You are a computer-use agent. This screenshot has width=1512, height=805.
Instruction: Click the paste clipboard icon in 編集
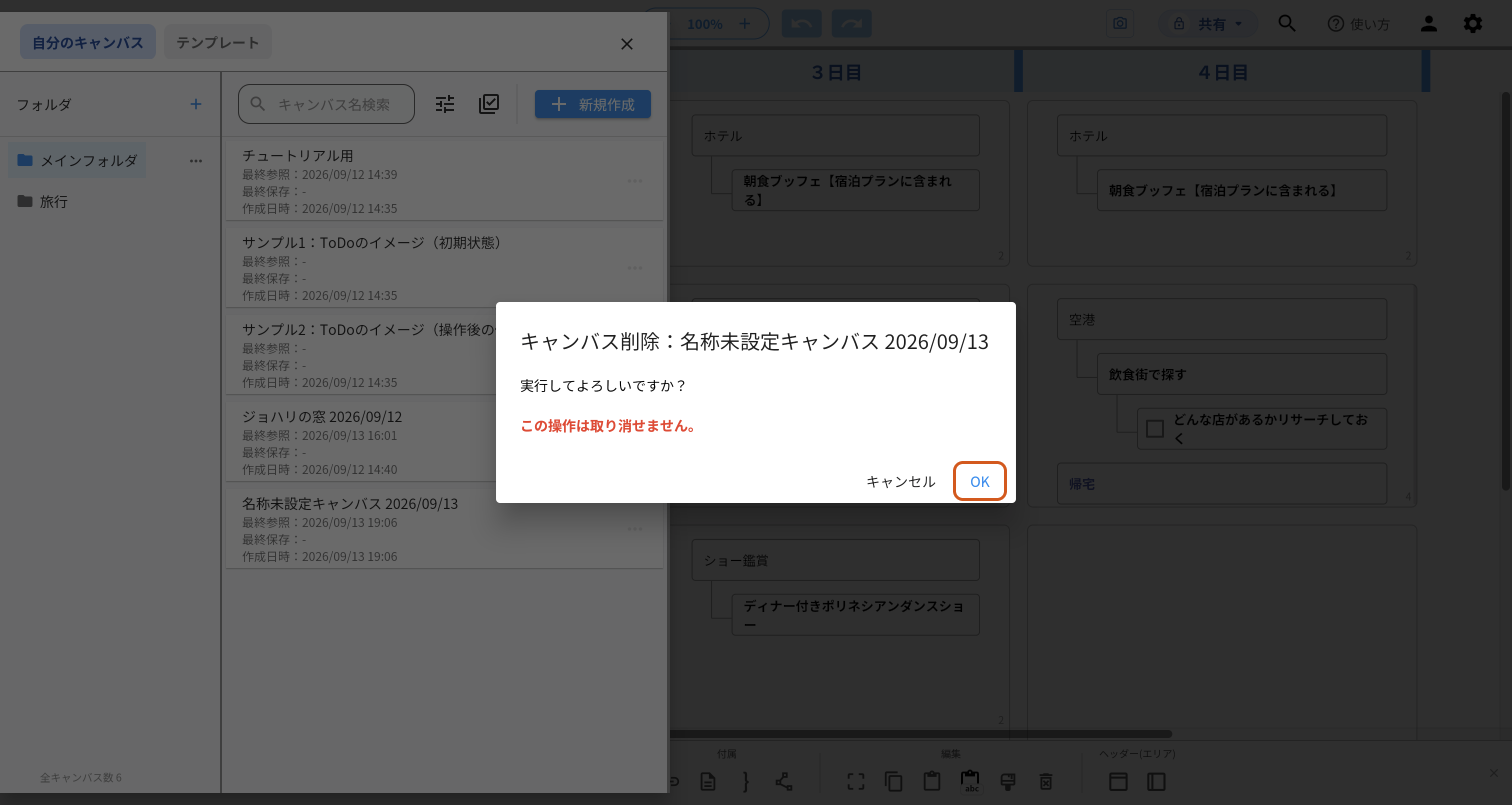point(932,782)
